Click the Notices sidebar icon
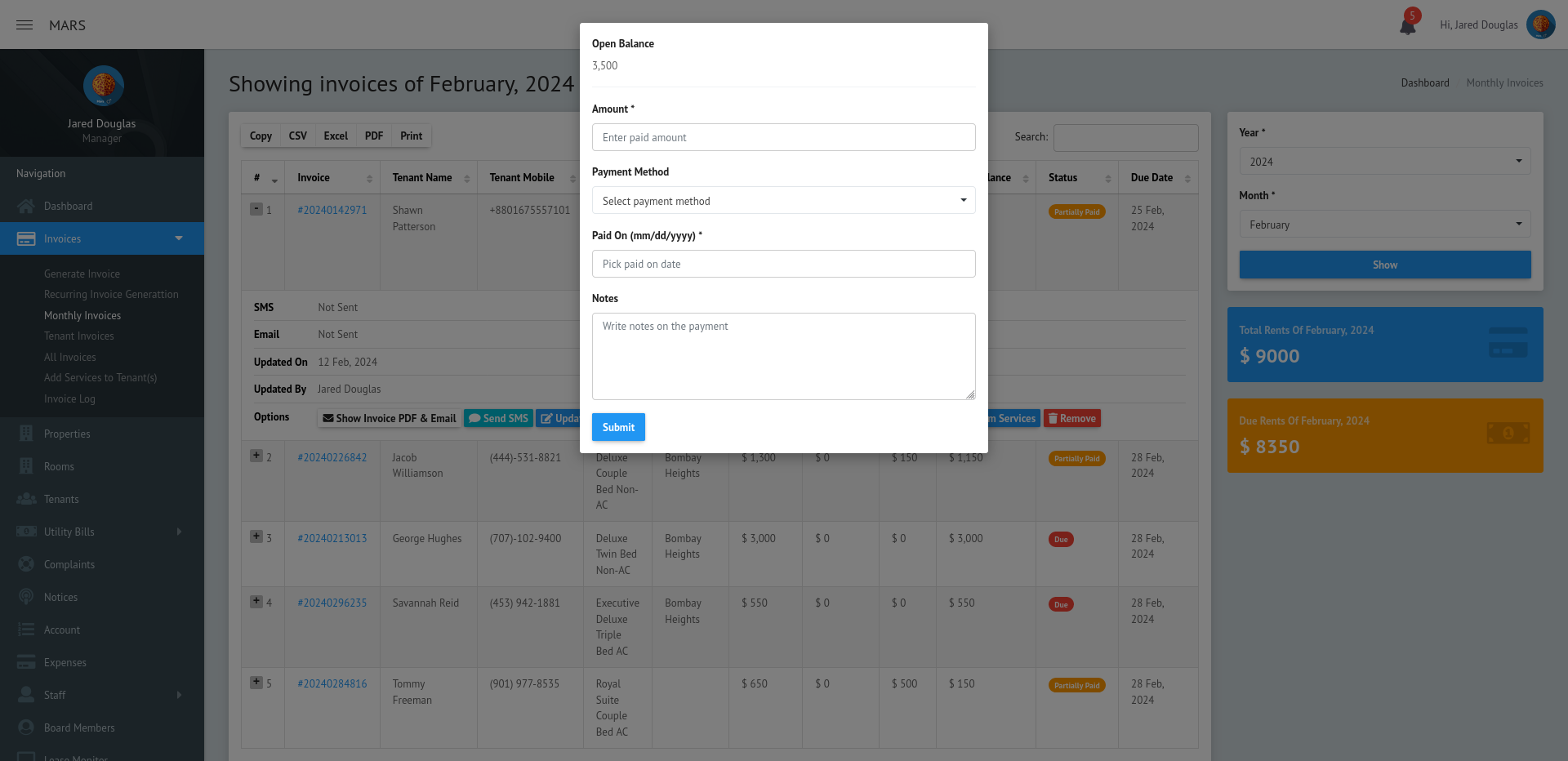This screenshot has width=1568, height=761. [26, 597]
